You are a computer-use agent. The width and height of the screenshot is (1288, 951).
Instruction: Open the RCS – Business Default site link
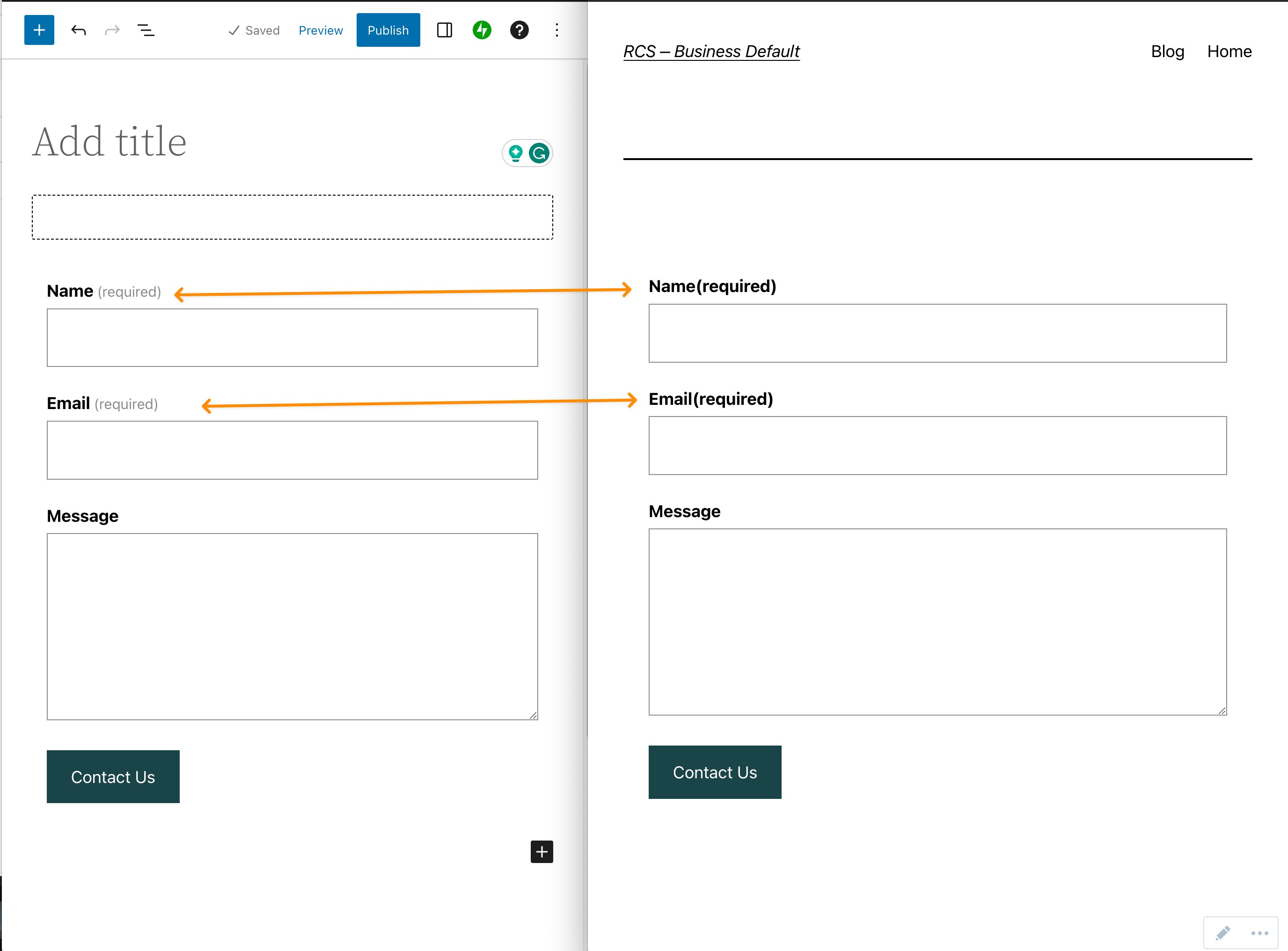[711, 51]
